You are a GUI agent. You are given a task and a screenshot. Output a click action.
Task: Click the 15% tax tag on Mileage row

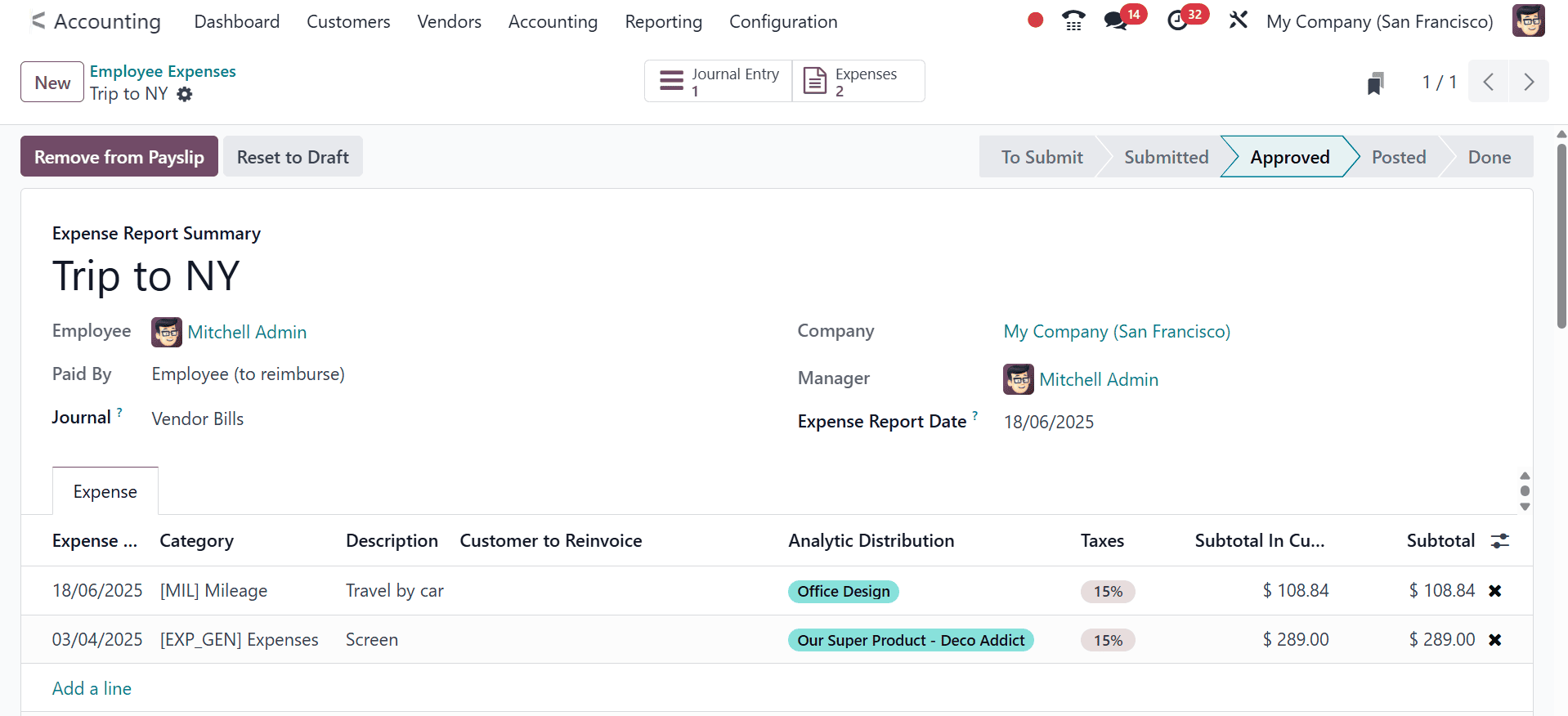point(1108,591)
